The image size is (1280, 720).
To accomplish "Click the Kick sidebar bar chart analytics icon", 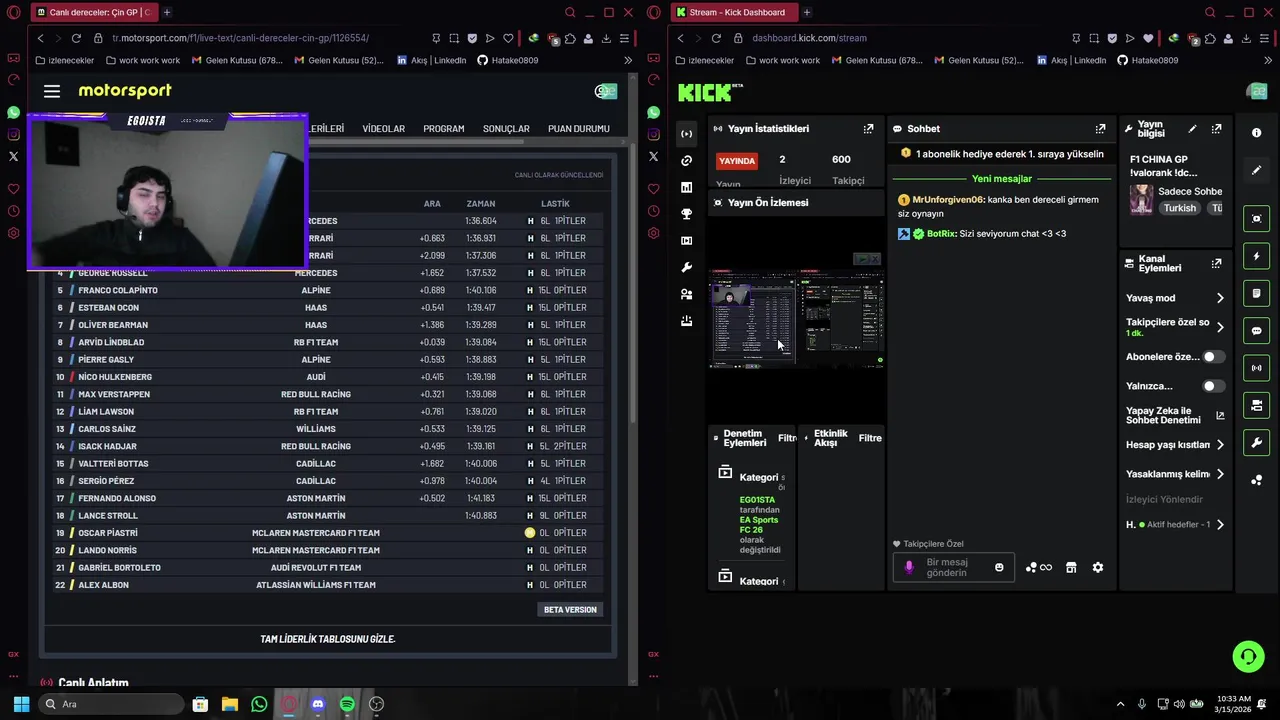I will coord(686,187).
